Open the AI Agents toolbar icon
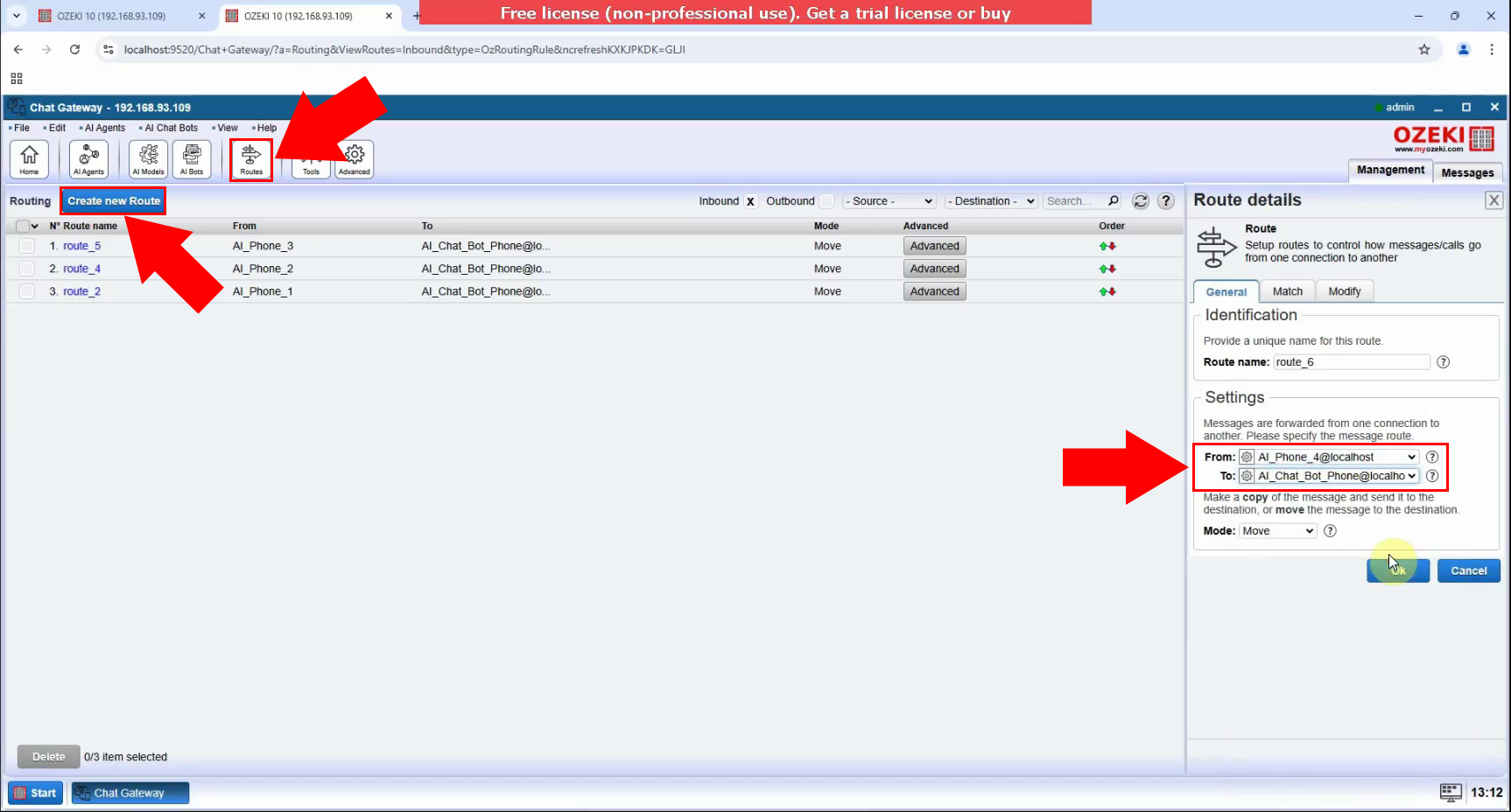Screen dimensions: 1511x812 point(88,159)
